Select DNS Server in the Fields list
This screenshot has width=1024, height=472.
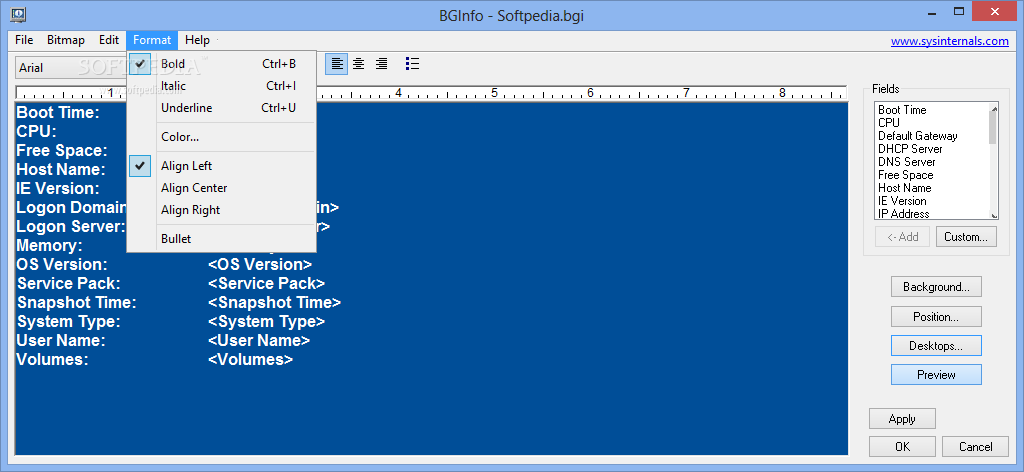pos(932,162)
